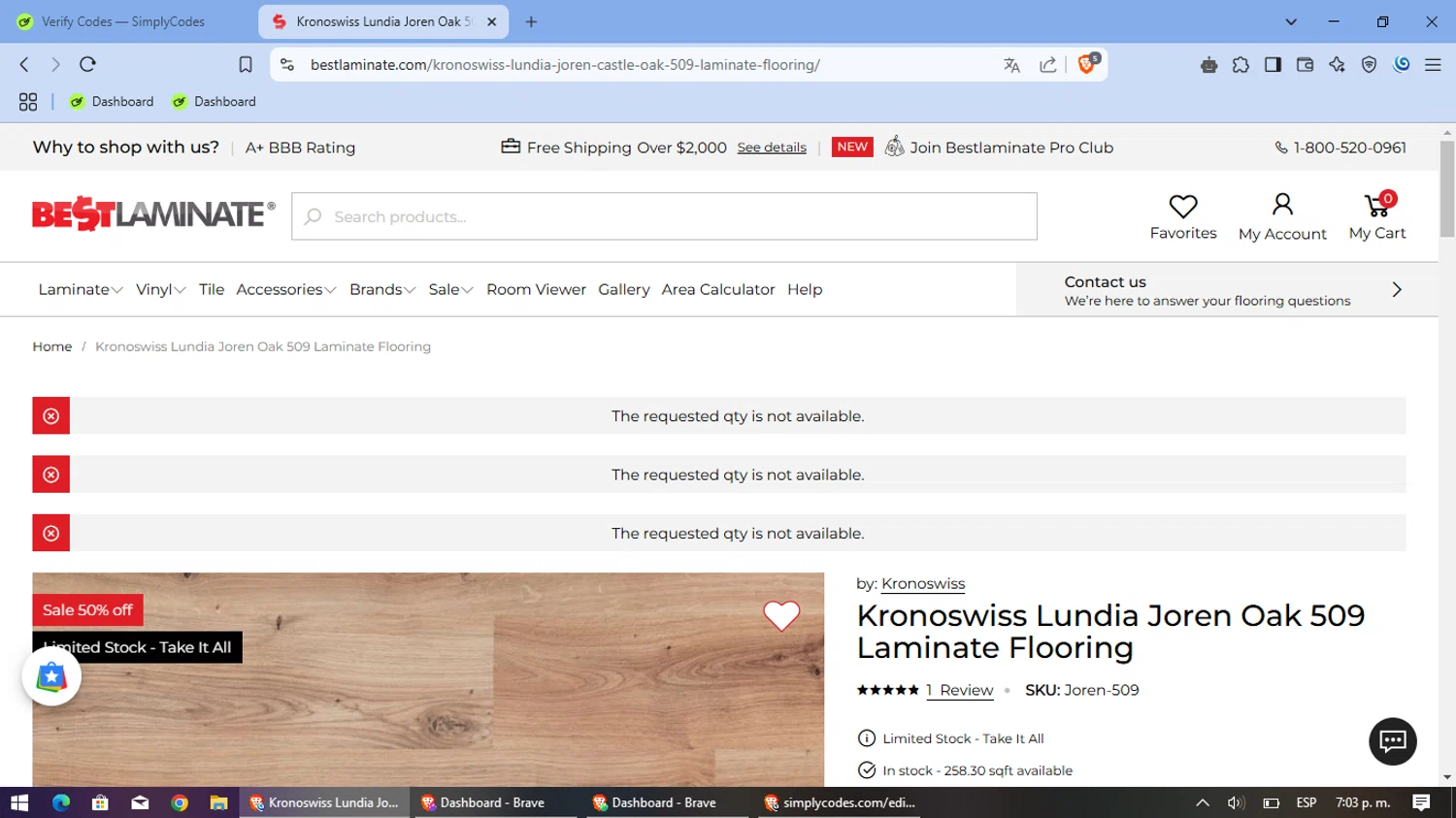Open Windows Start menu
This screenshot has height=818, width=1456.
click(19, 802)
